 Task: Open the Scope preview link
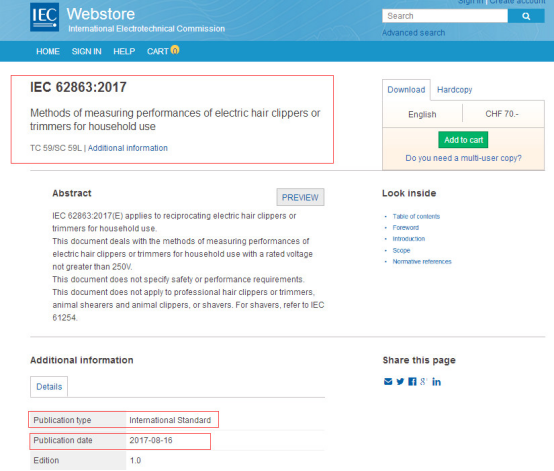(401, 251)
